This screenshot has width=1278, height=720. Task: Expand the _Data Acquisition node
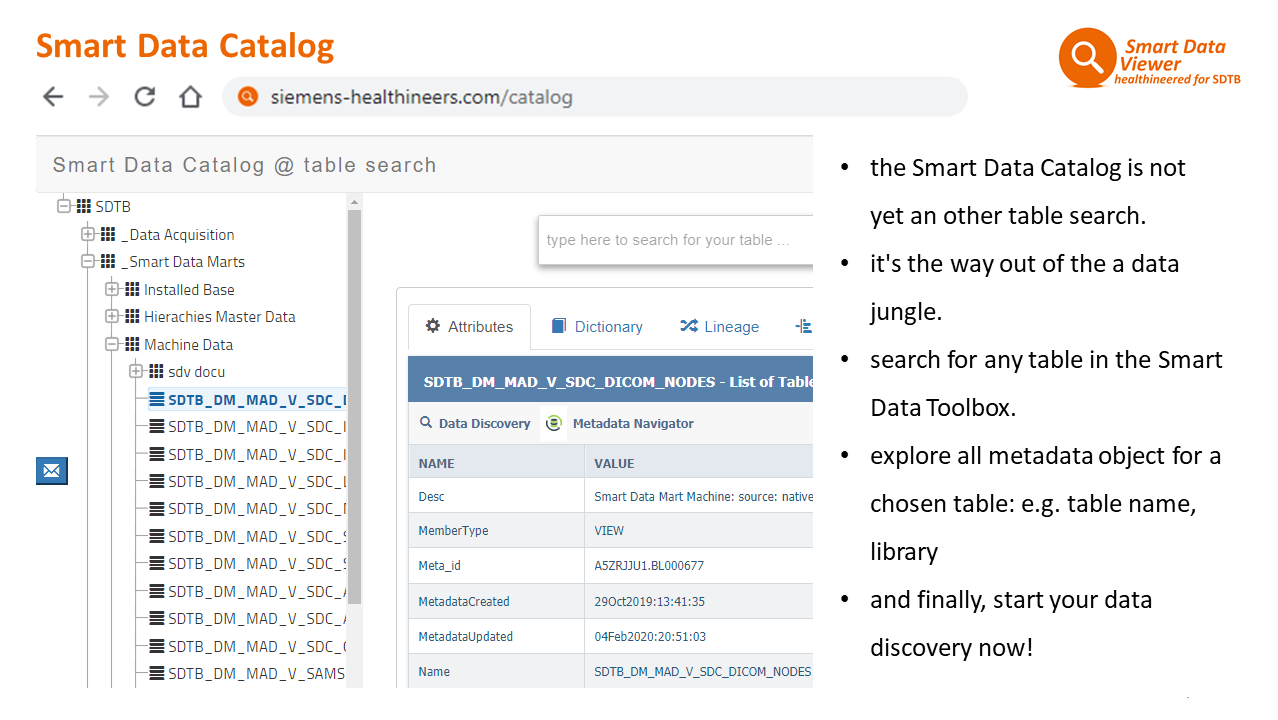pyautogui.click(x=88, y=235)
